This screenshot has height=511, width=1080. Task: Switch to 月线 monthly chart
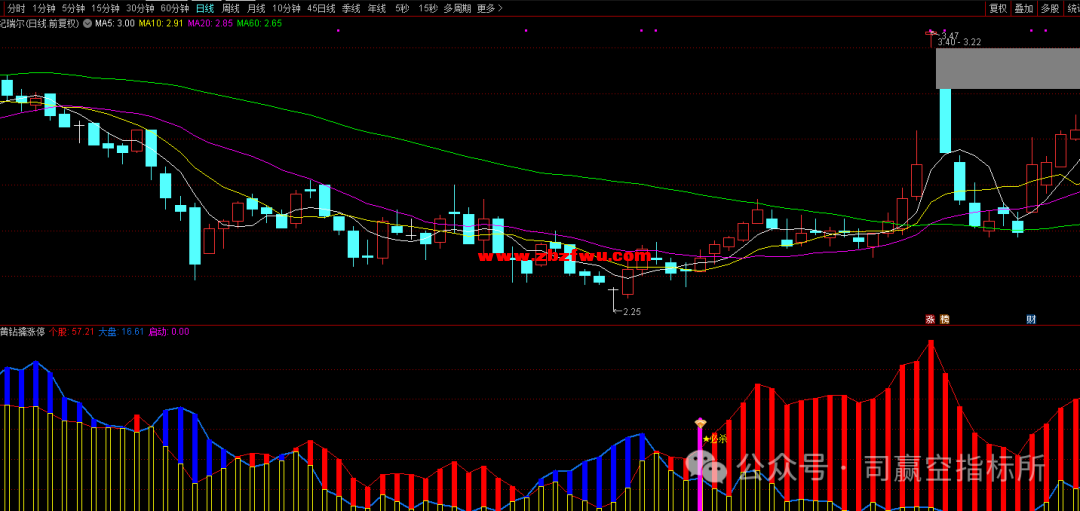[x=256, y=9]
